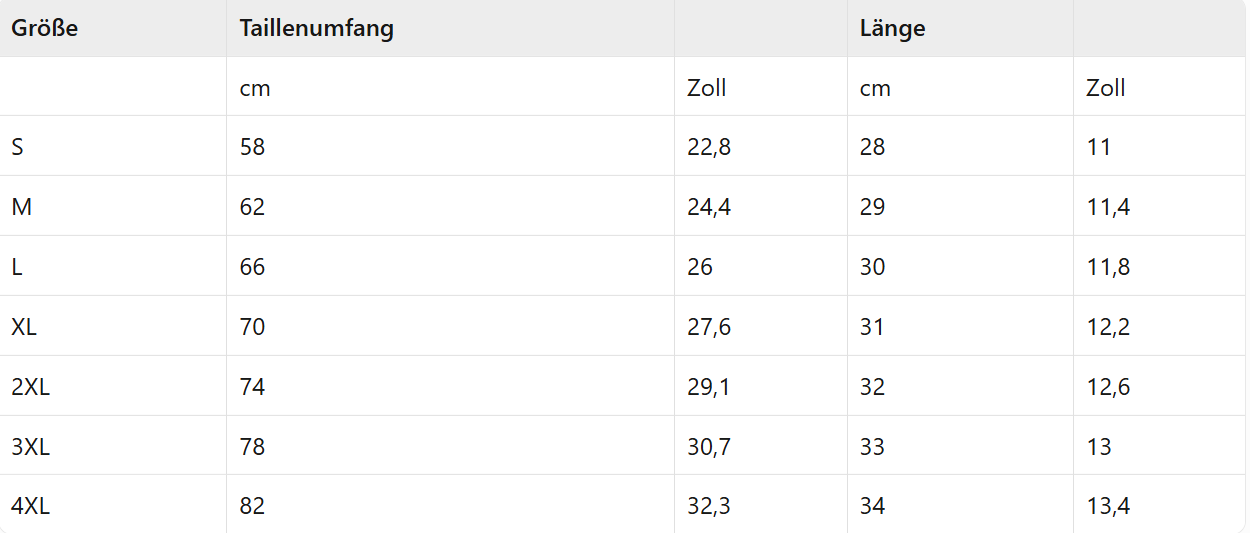This screenshot has height=533, width=1250.
Task: Click the Taillenumfang column header
Action: [317, 28]
